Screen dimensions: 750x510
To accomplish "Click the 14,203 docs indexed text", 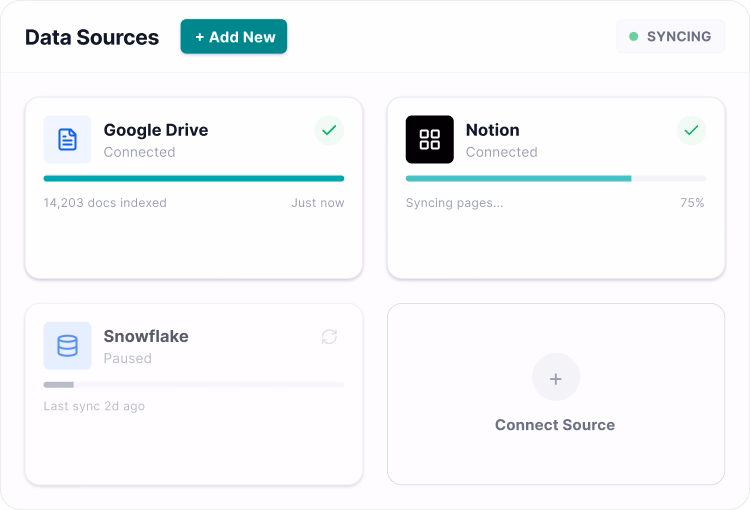I will 105,203.
